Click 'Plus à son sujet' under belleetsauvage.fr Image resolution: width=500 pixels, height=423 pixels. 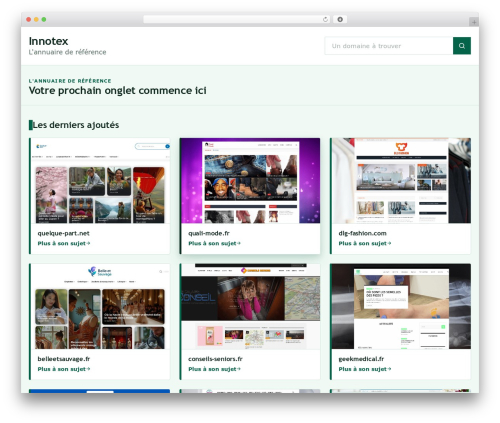(64, 369)
